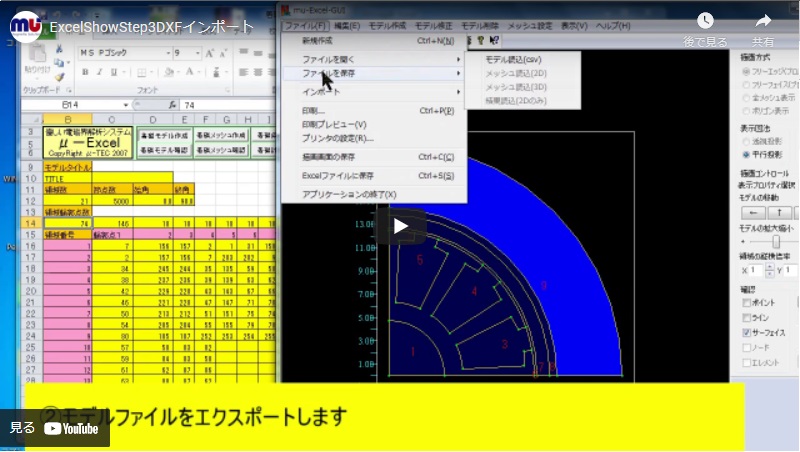Click the yellow help icon in mu-Excel-GUI toolbar

point(480,40)
